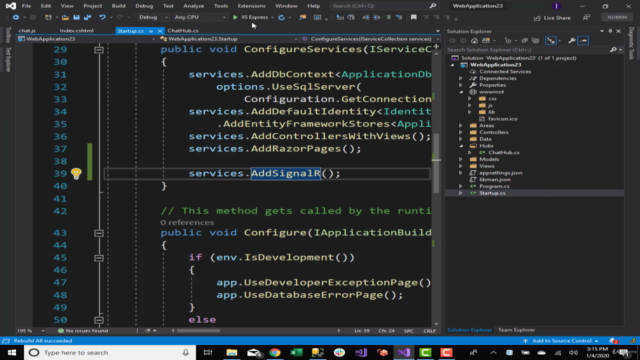
Task: Click the feedback icon next to Live Share
Action: tap(586, 17)
